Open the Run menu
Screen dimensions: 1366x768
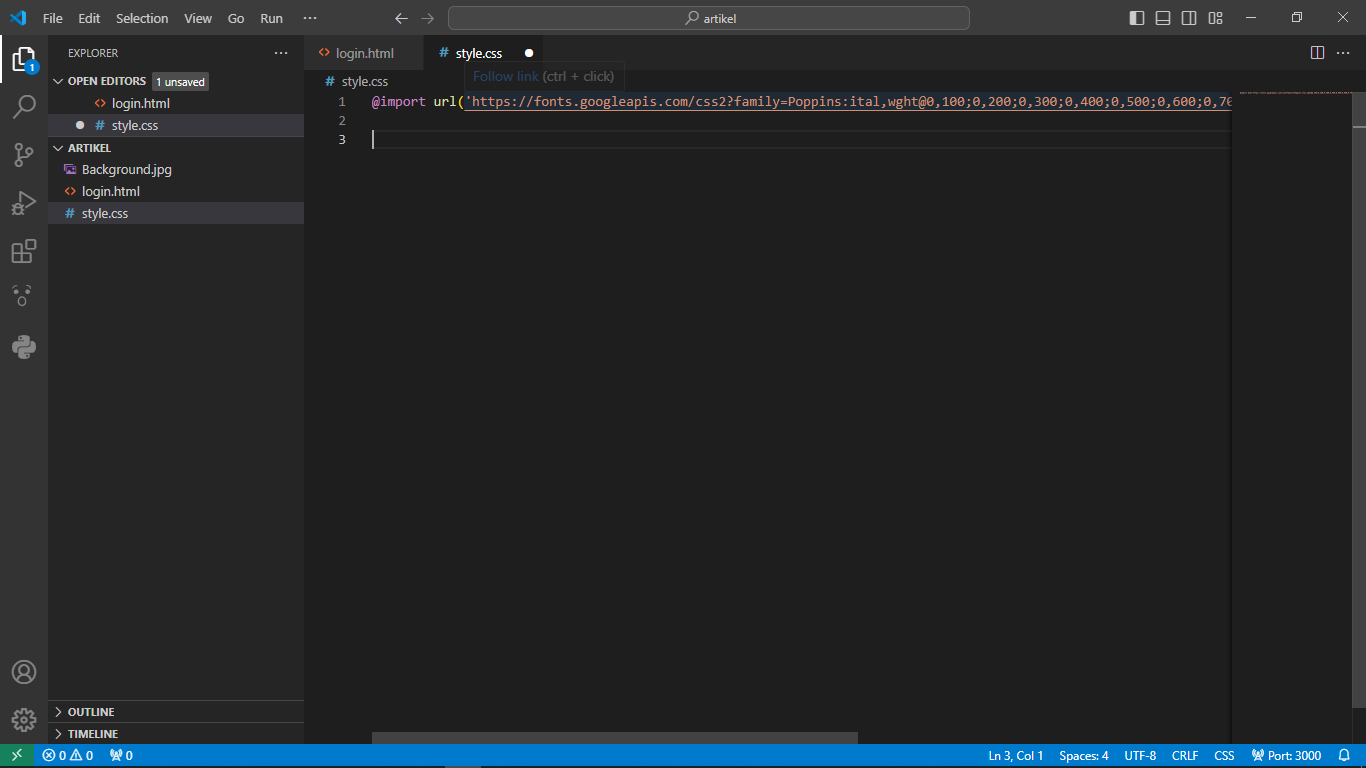point(271,18)
